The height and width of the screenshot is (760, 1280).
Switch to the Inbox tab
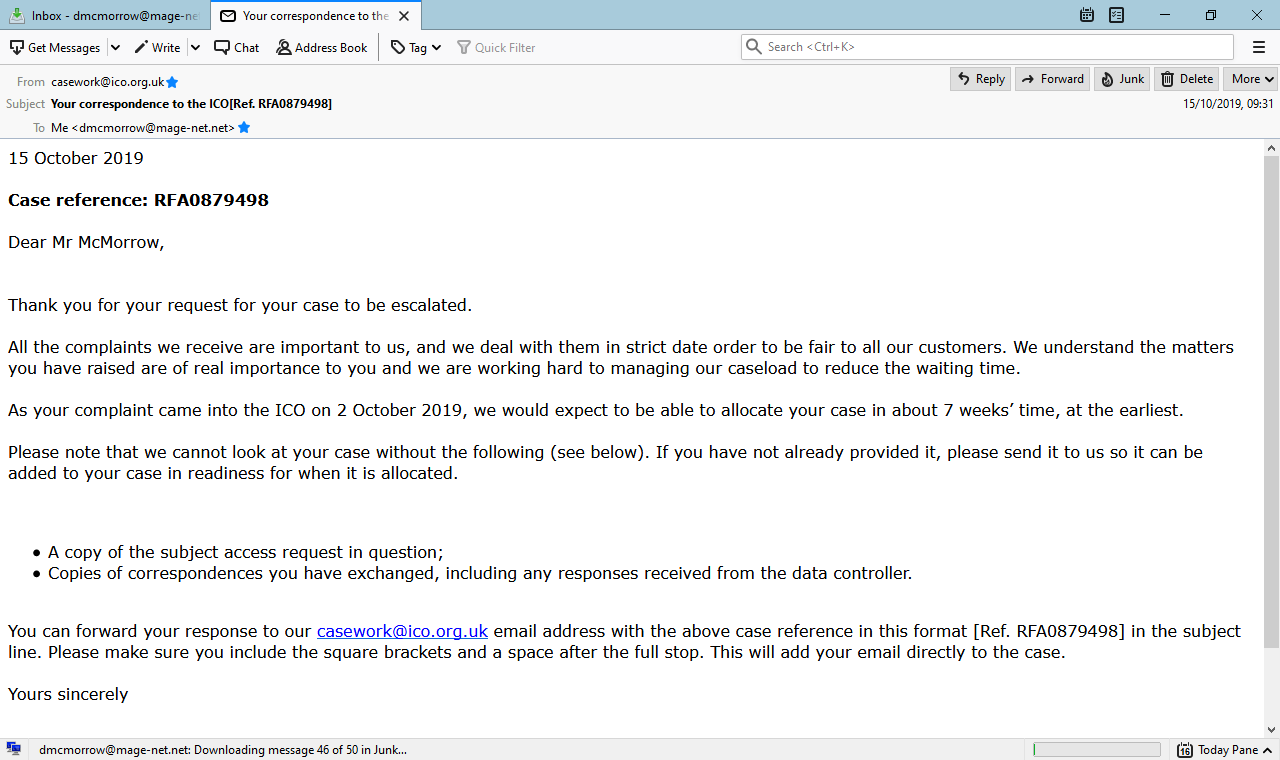(105, 15)
